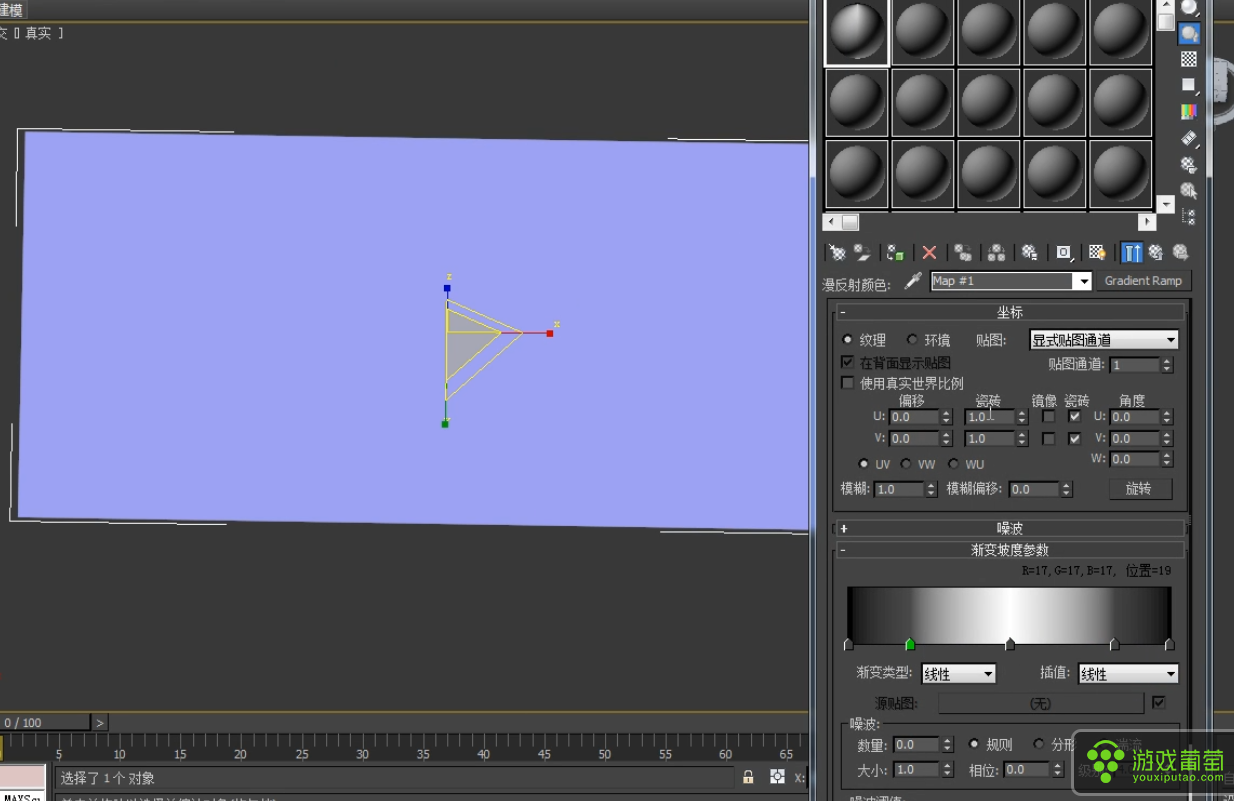Screen dimensions: 1234x801
Task: Collapse the 渐变坡度参数 rollout
Action: point(1010,550)
